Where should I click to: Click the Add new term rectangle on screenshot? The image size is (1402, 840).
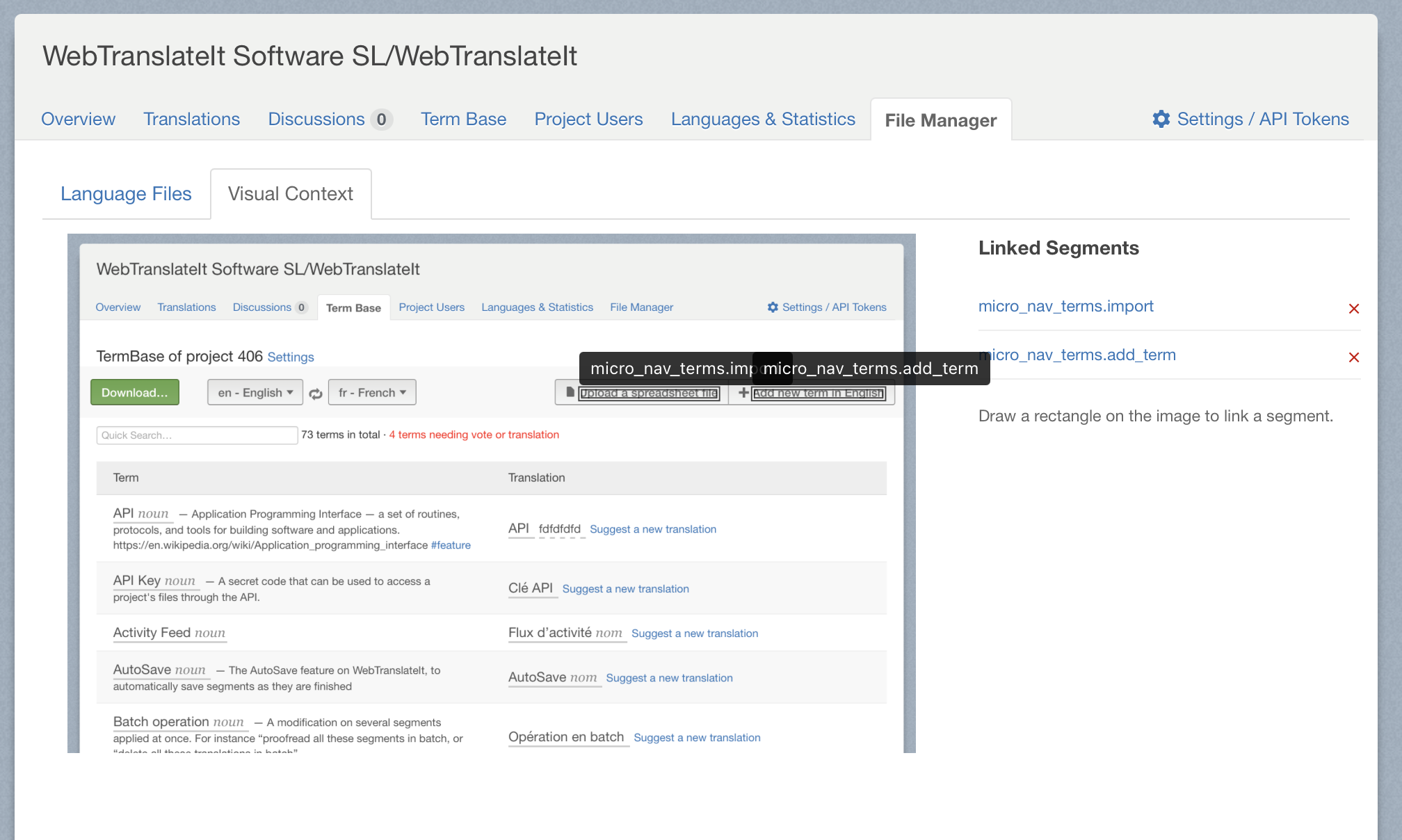pyautogui.click(x=818, y=394)
